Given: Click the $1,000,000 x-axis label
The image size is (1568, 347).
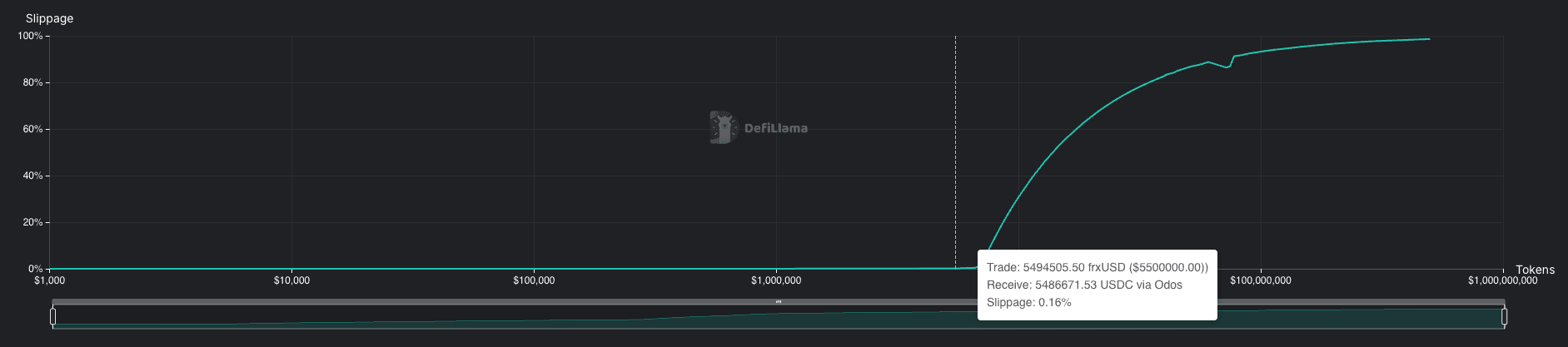Looking at the screenshot, I should (776, 280).
